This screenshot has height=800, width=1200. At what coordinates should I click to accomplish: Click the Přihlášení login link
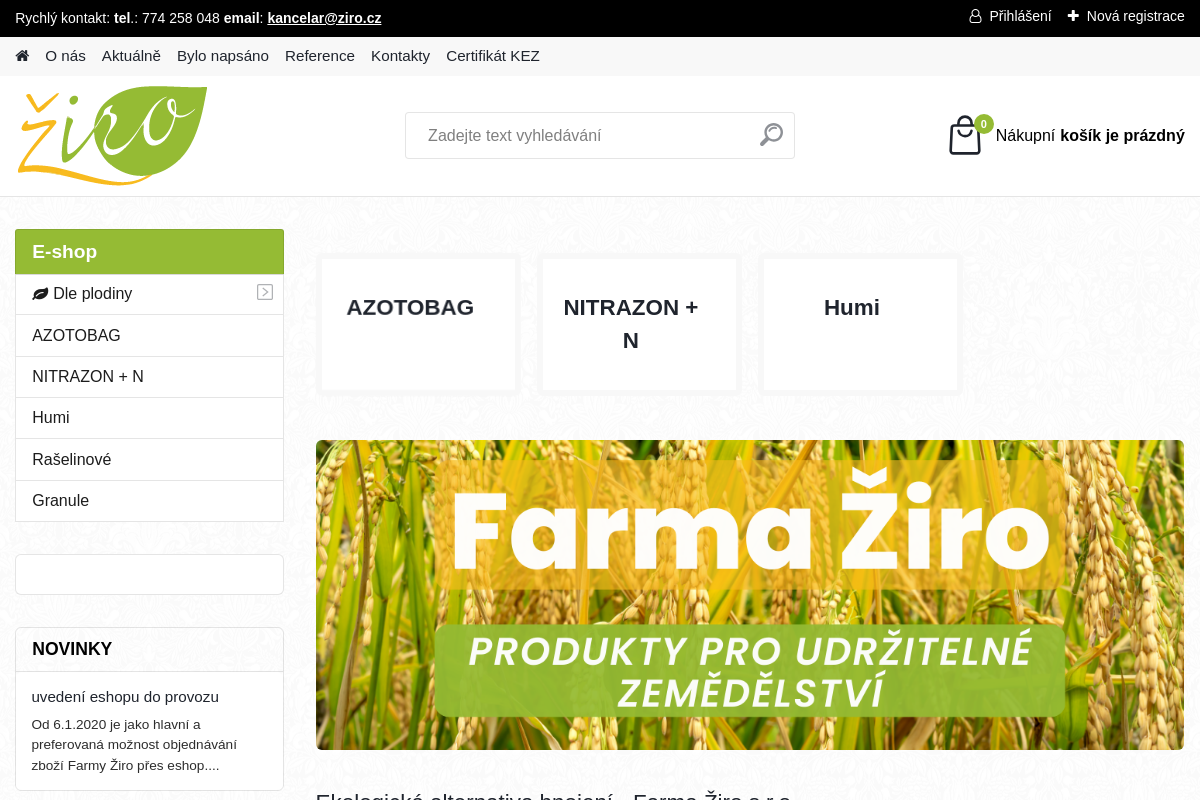(x=1020, y=16)
